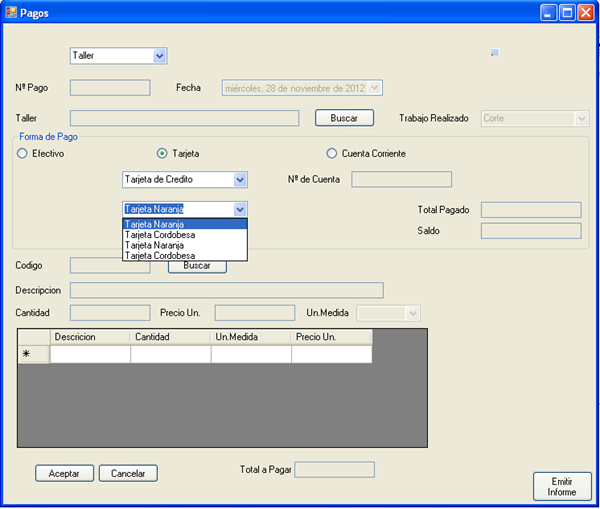Maximize the Pagos window

point(567,12)
